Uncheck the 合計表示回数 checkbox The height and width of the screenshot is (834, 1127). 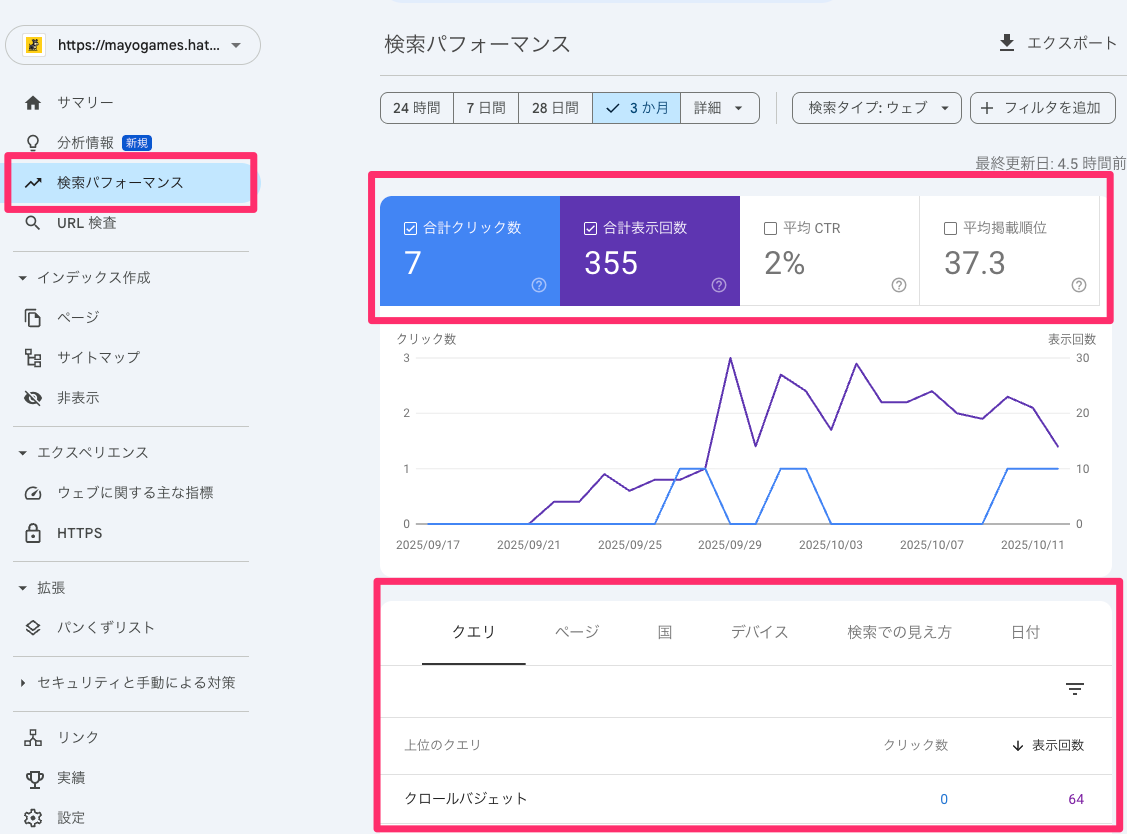pos(590,229)
